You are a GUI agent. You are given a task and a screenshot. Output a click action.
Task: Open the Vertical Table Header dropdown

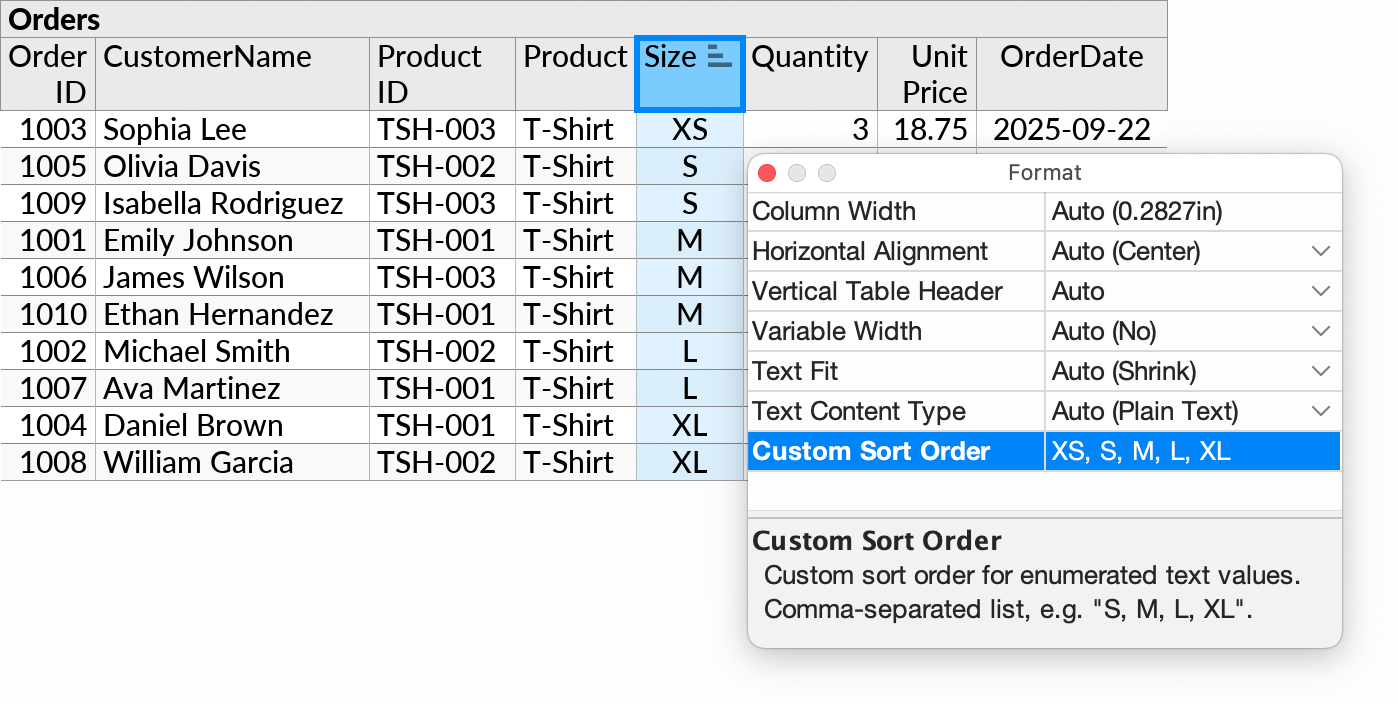[1320, 291]
